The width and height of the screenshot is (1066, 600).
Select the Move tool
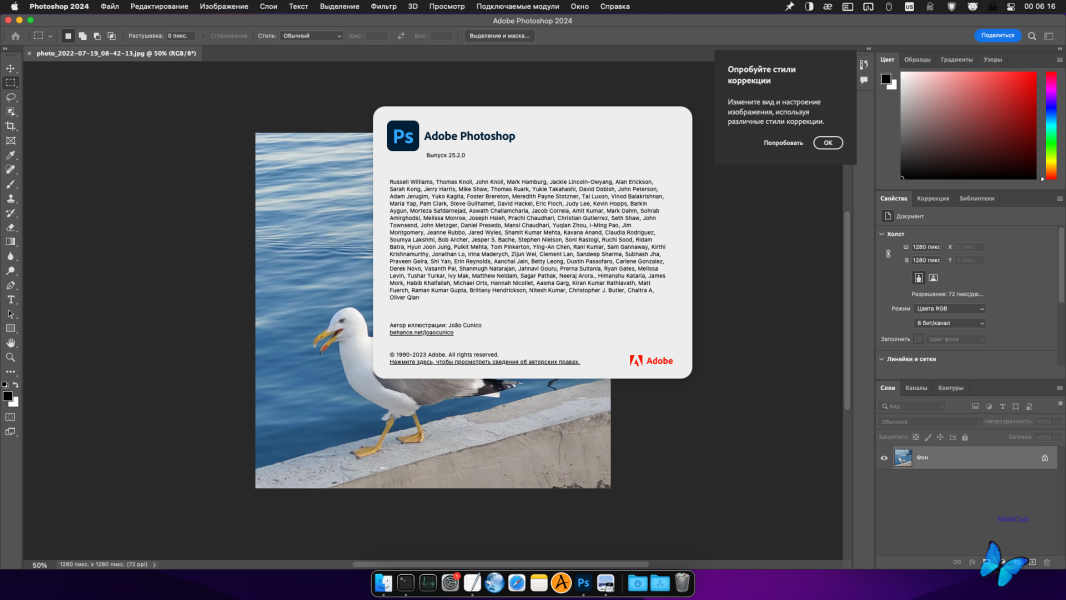(11, 69)
